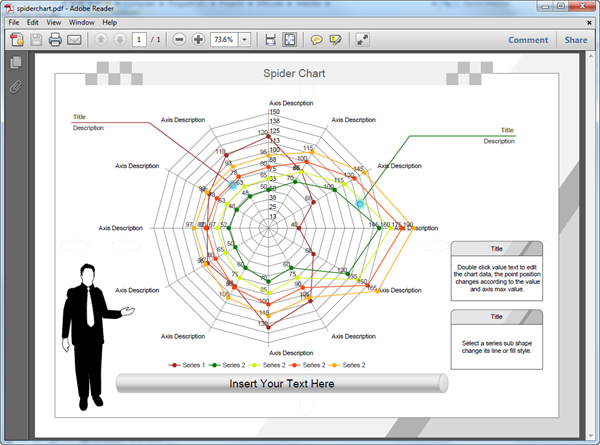Screen dimensions: 600x445
Task: Zoom out with minus button
Action: click(x=179, y=39)
